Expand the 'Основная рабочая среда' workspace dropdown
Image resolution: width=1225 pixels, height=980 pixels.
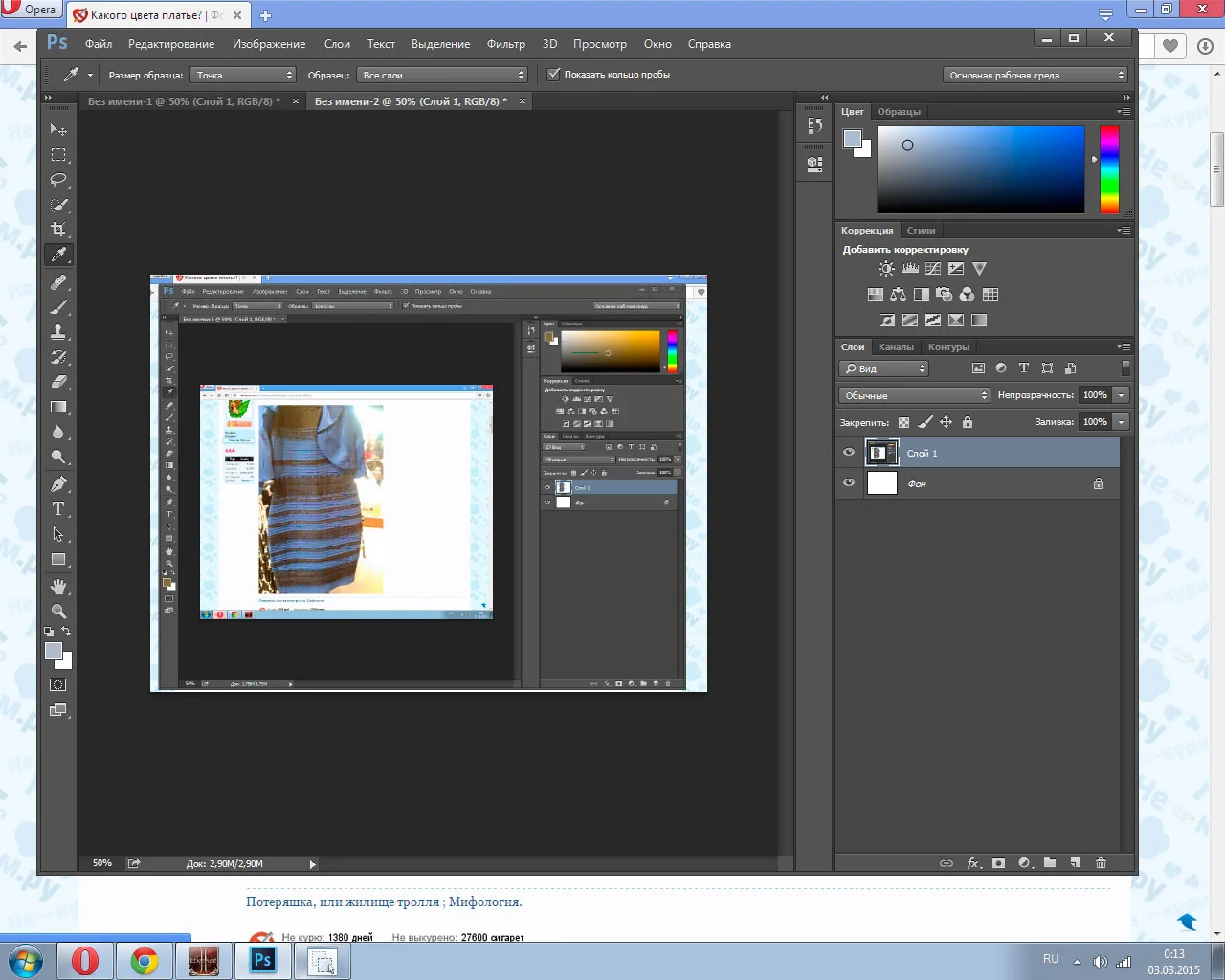[1036, 75]
